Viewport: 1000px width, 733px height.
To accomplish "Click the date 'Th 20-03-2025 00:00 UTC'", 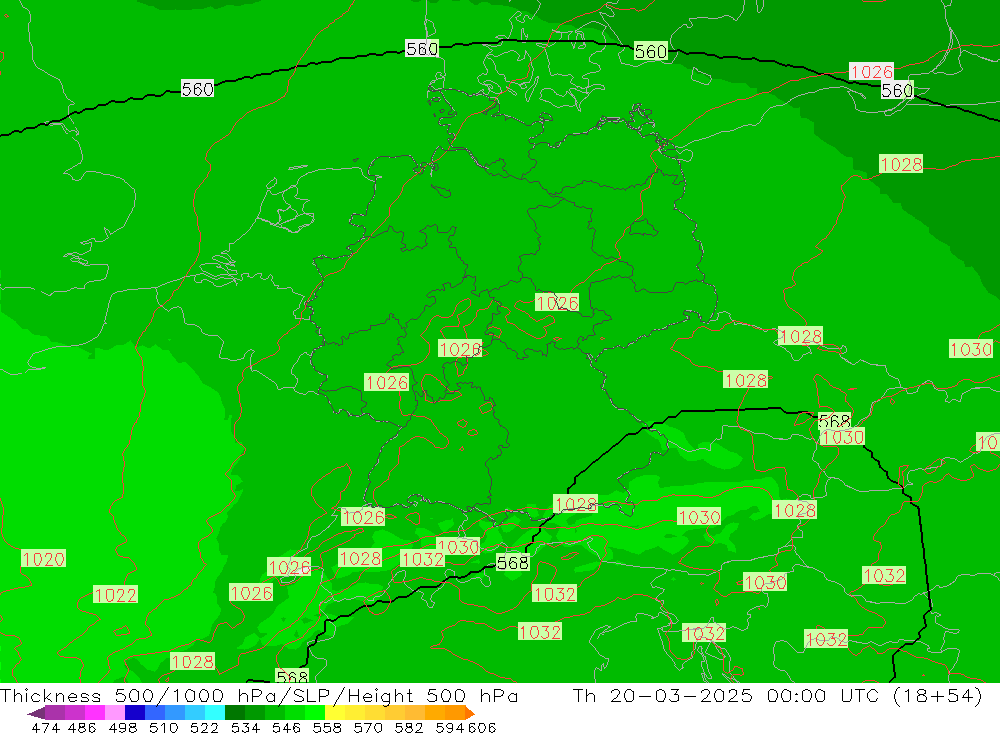I will coord(726,695).
